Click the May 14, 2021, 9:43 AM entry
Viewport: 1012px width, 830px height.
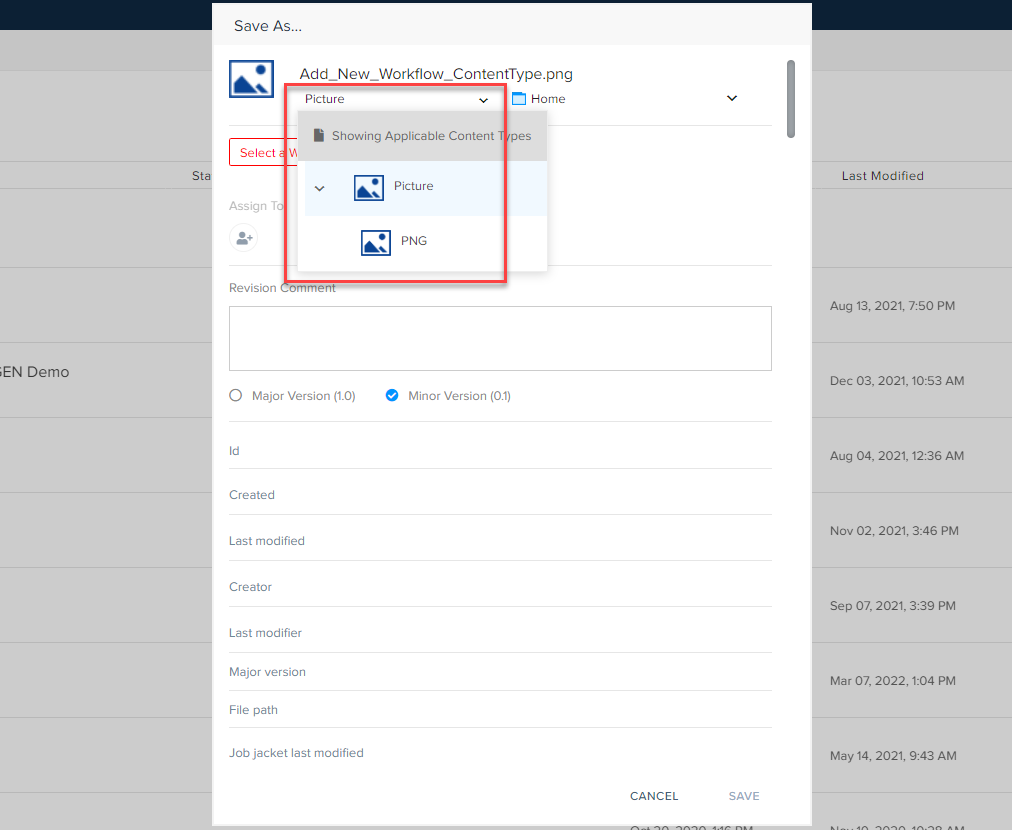point(893,755)
